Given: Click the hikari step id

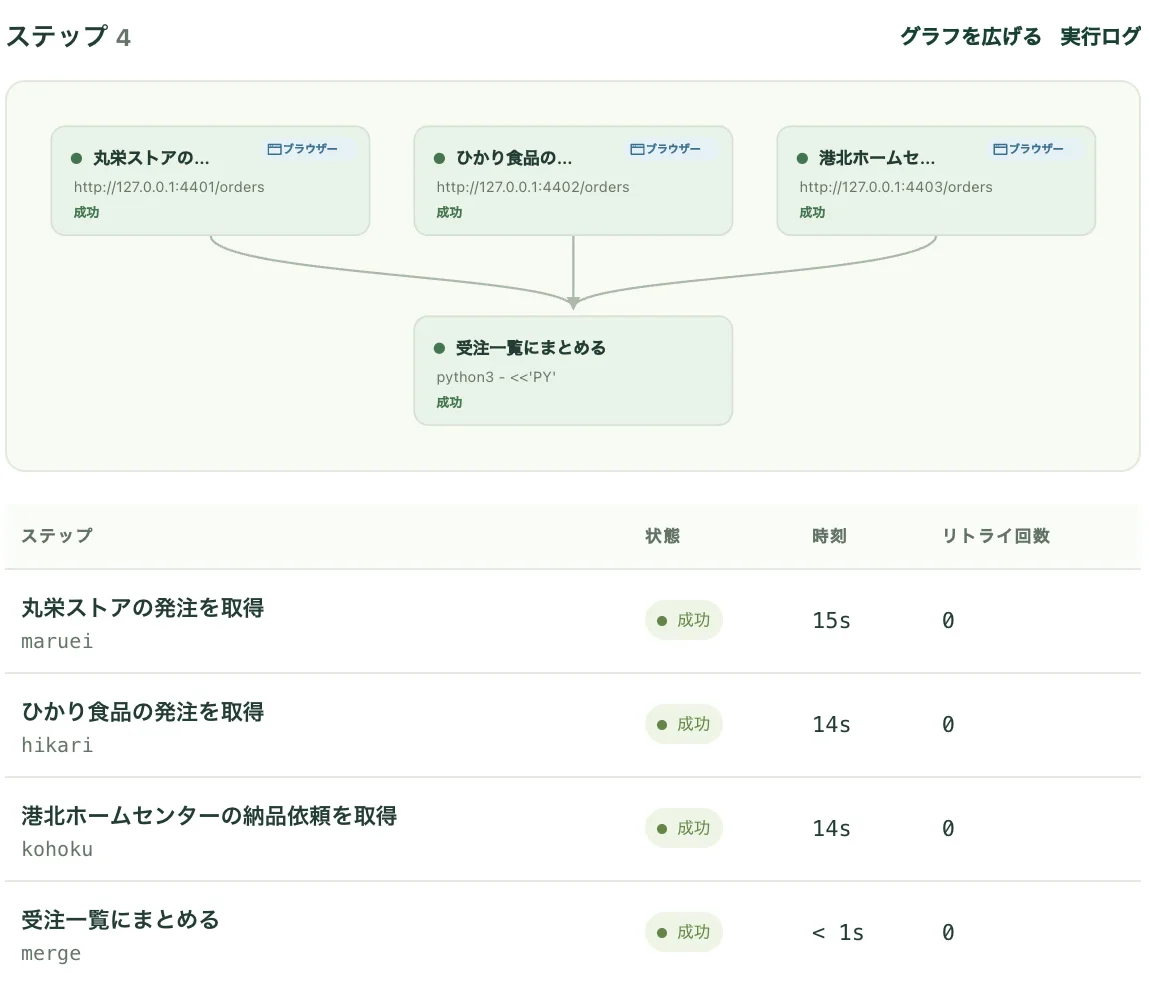Looking at the screenshot, I should point(57,745).
